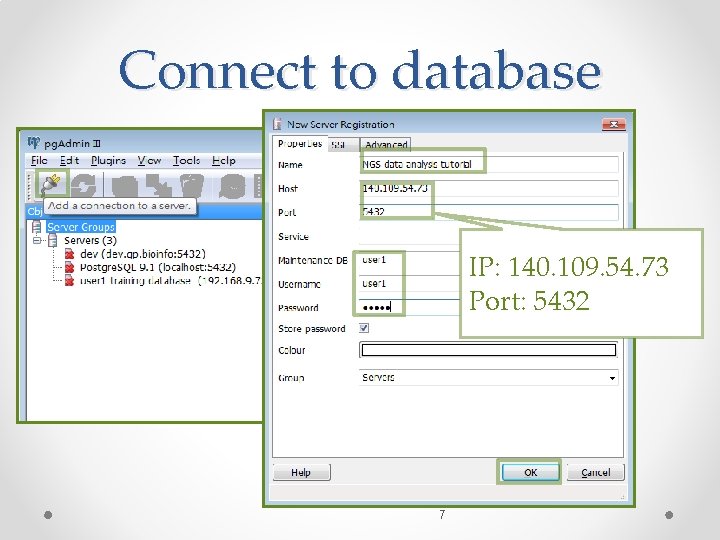Select the user1 training database server
720x540 pixels.
[170, 281]
